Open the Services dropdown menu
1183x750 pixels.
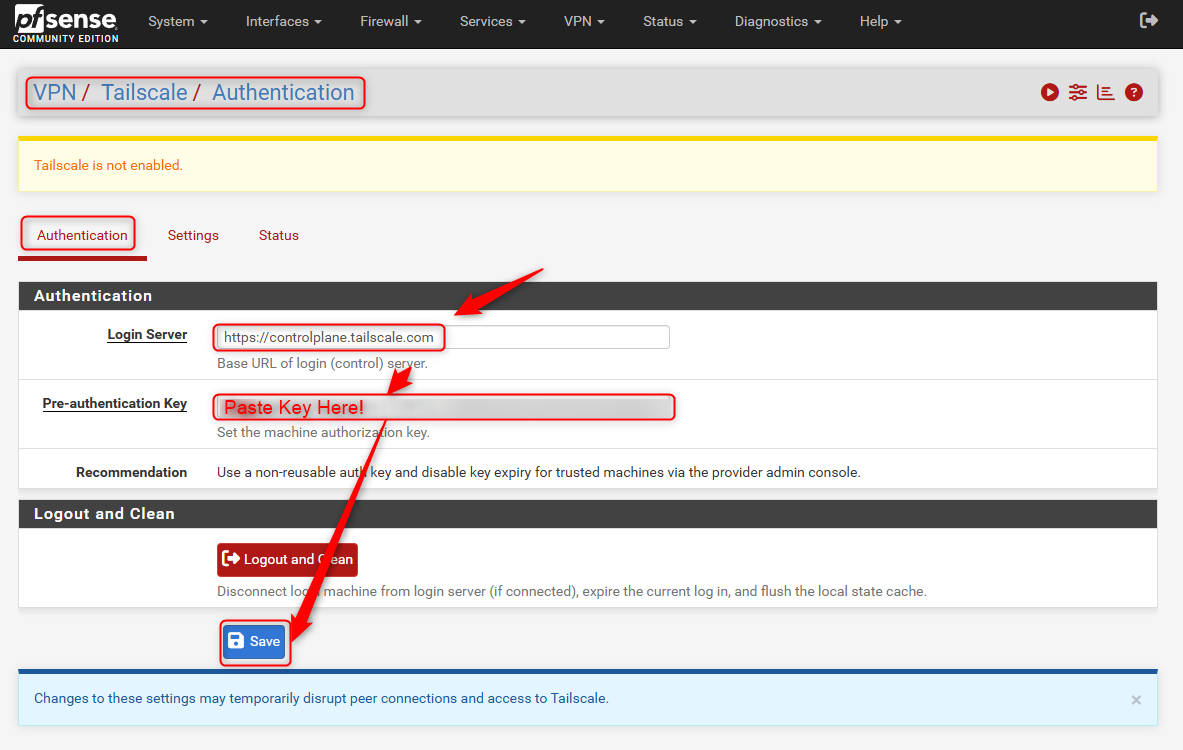pyautogui.click(x=493, y=21)
